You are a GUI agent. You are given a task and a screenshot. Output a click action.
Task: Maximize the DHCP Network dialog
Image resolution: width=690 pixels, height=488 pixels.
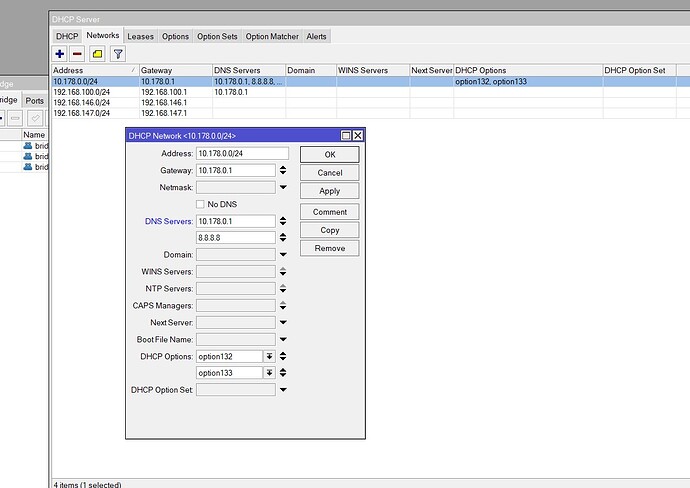tap(346, 135)
